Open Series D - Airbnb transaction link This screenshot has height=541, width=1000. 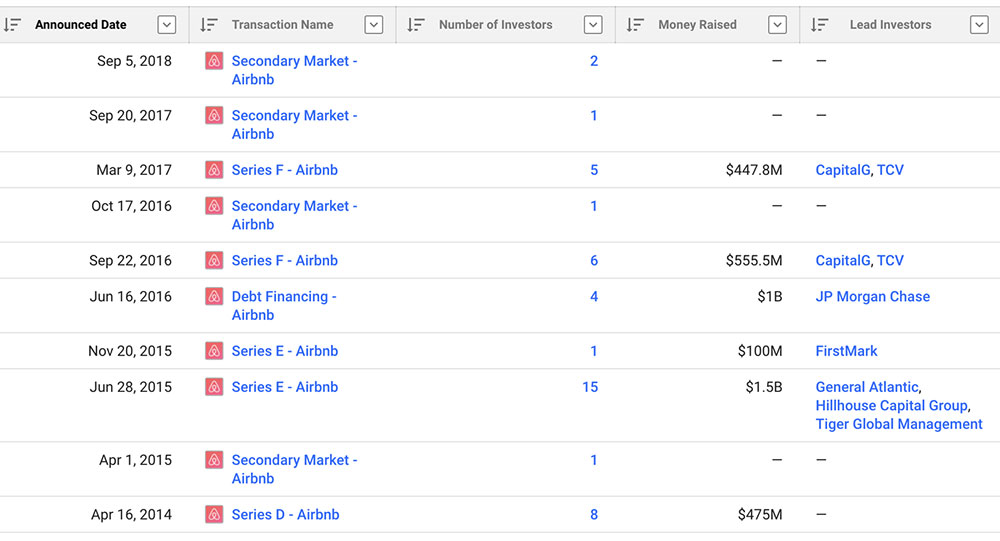285,515
